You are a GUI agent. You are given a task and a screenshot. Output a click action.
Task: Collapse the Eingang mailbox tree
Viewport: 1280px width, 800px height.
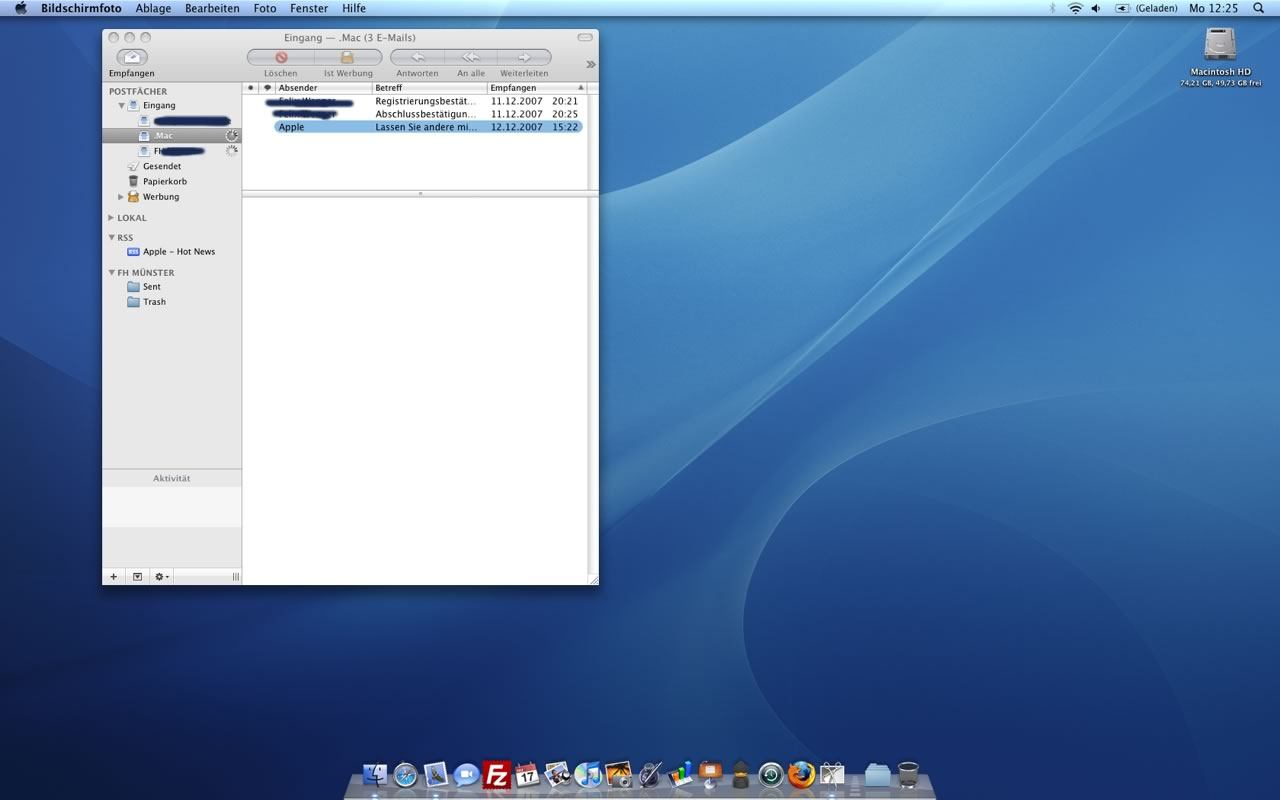122,105
